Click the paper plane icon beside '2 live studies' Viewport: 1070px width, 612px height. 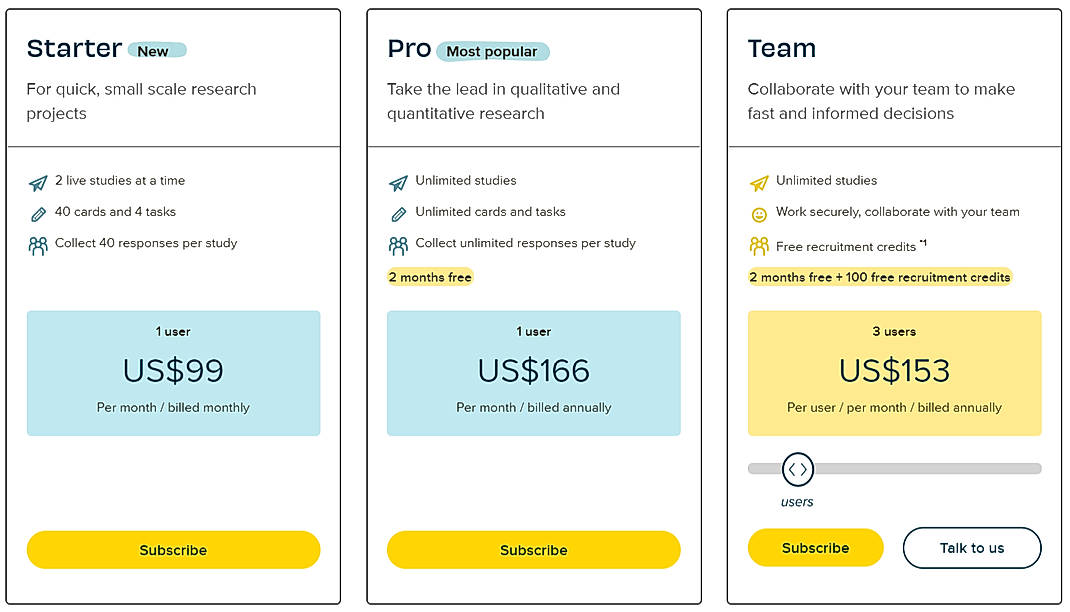click(x=37, y=180)
